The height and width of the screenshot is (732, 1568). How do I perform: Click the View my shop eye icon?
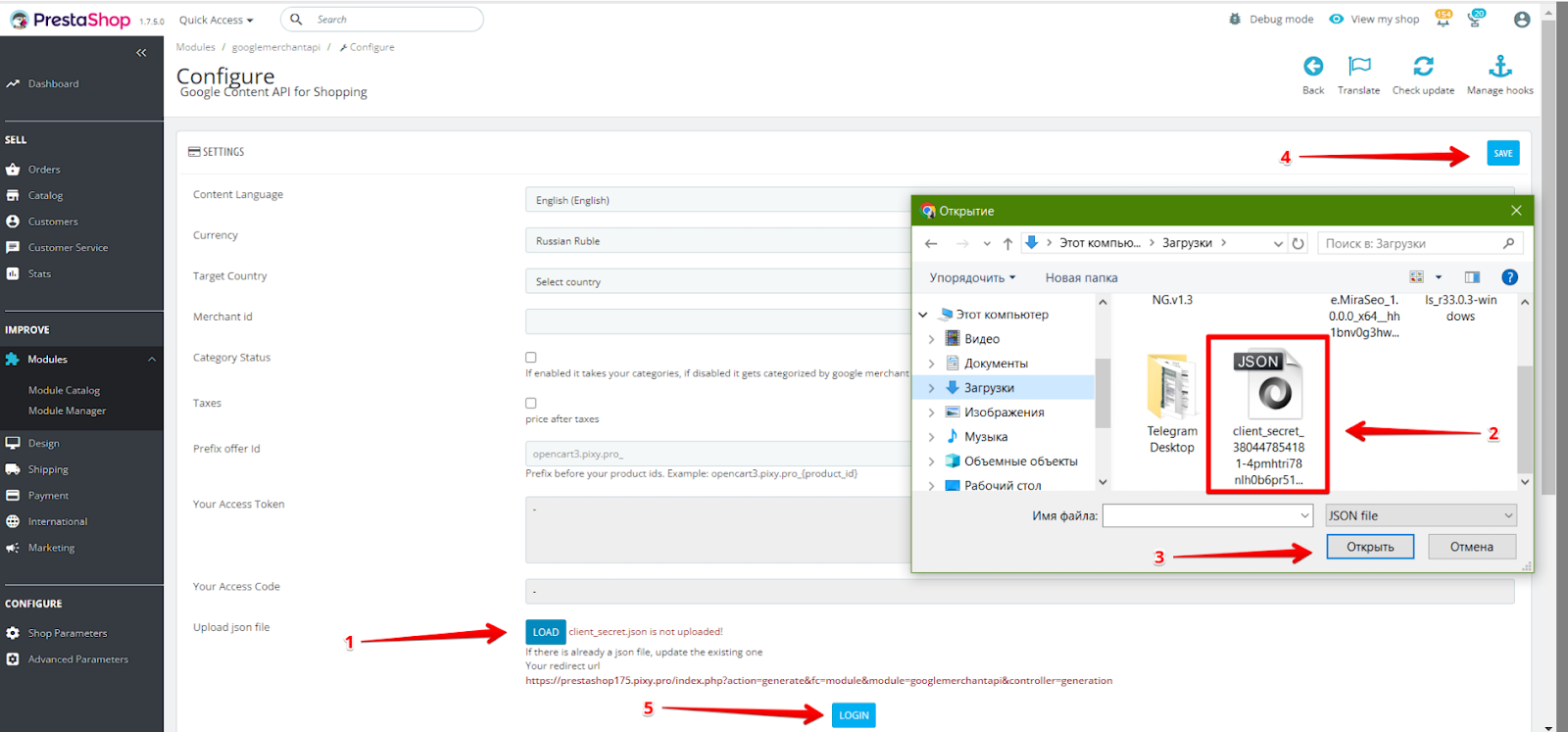coord(1336,19)
